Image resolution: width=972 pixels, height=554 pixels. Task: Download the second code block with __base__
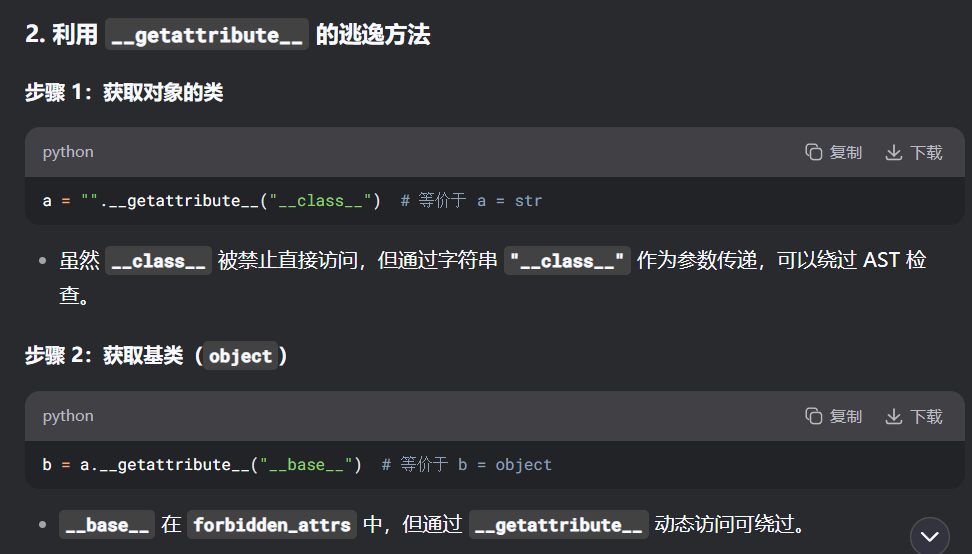(x=914, y=416)
